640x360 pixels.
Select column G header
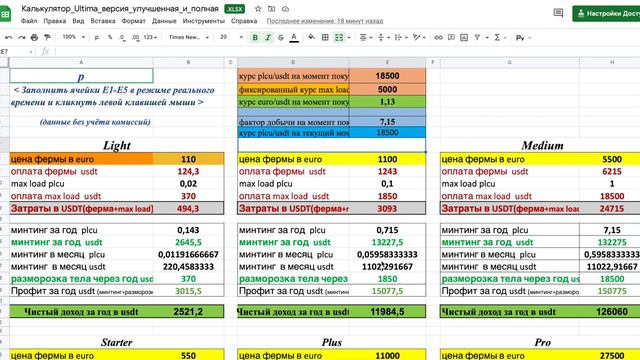coord(509,62)
